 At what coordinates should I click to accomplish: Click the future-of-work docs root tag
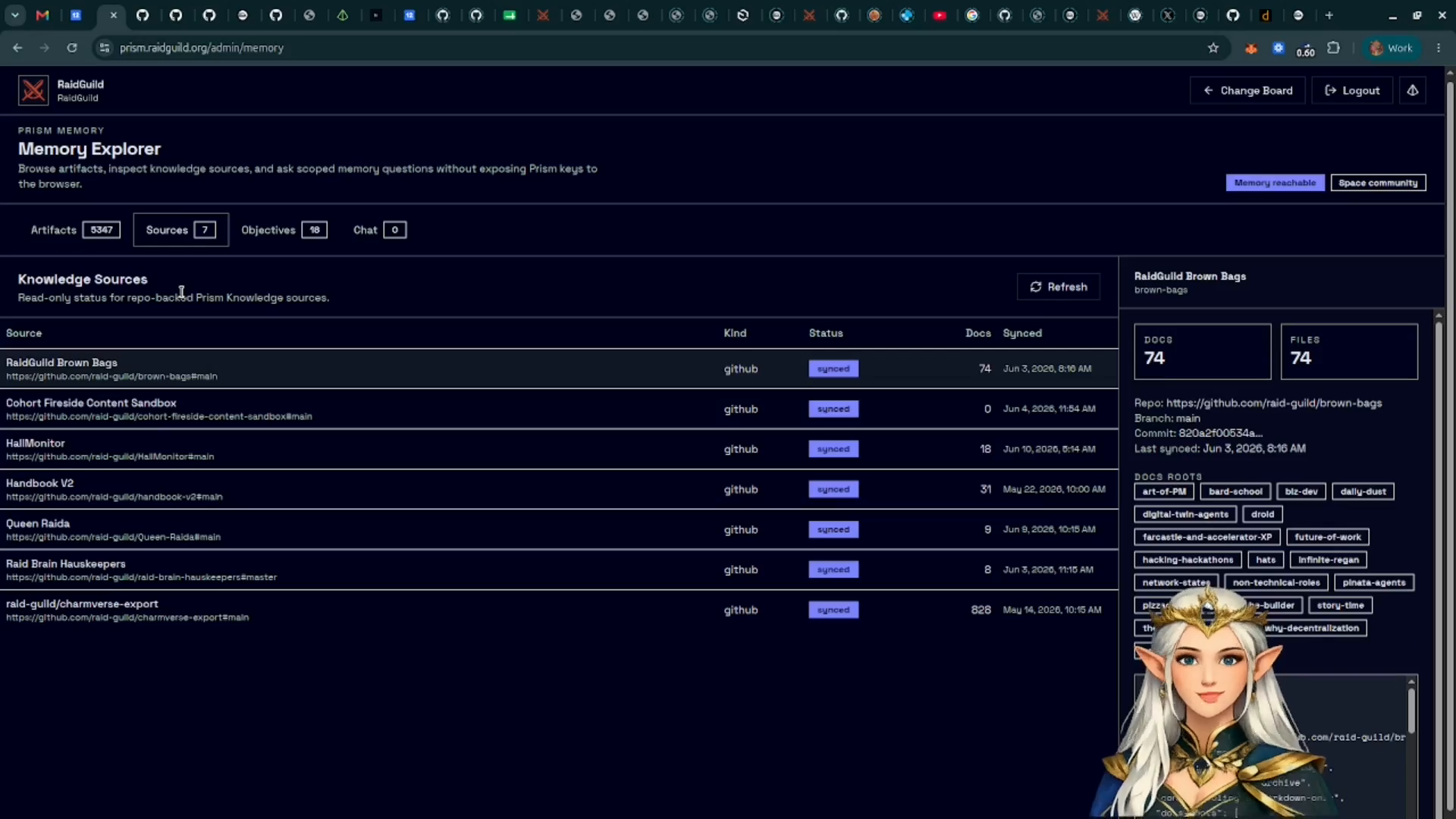coord(1328,537)
